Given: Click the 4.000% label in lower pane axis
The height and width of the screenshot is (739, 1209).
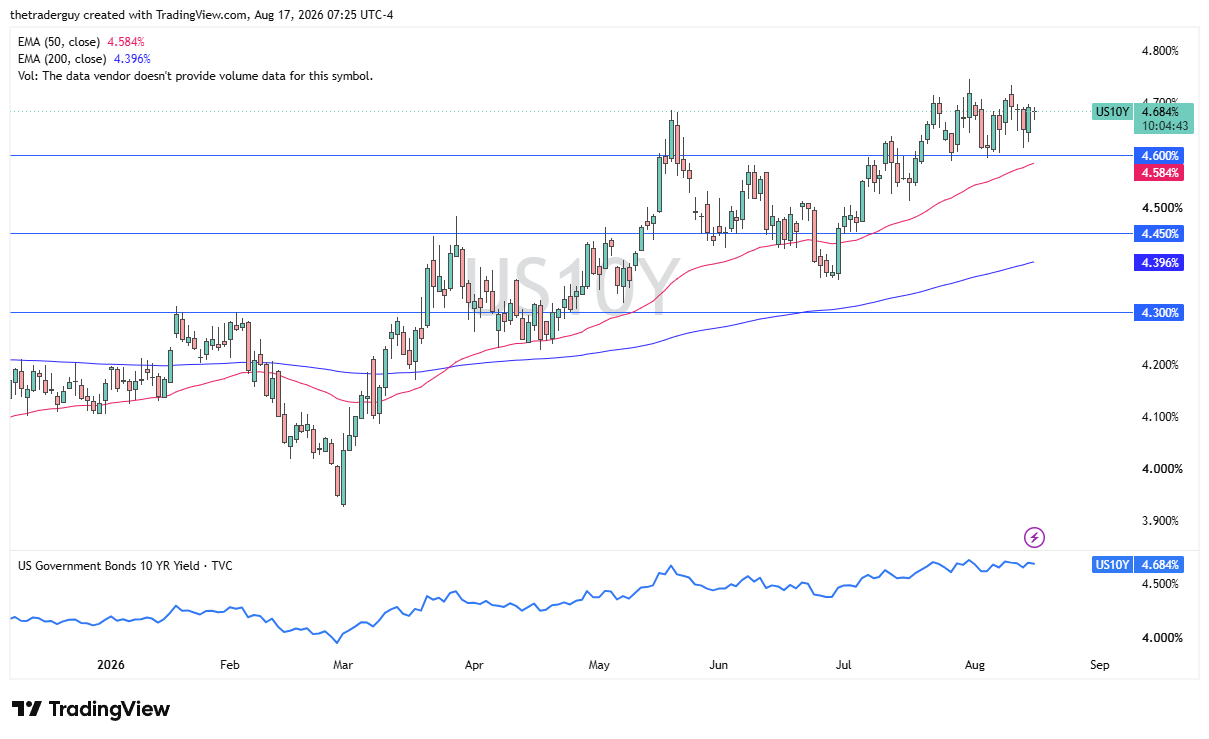Looking at the screenshot, I should pos(1160,638).
